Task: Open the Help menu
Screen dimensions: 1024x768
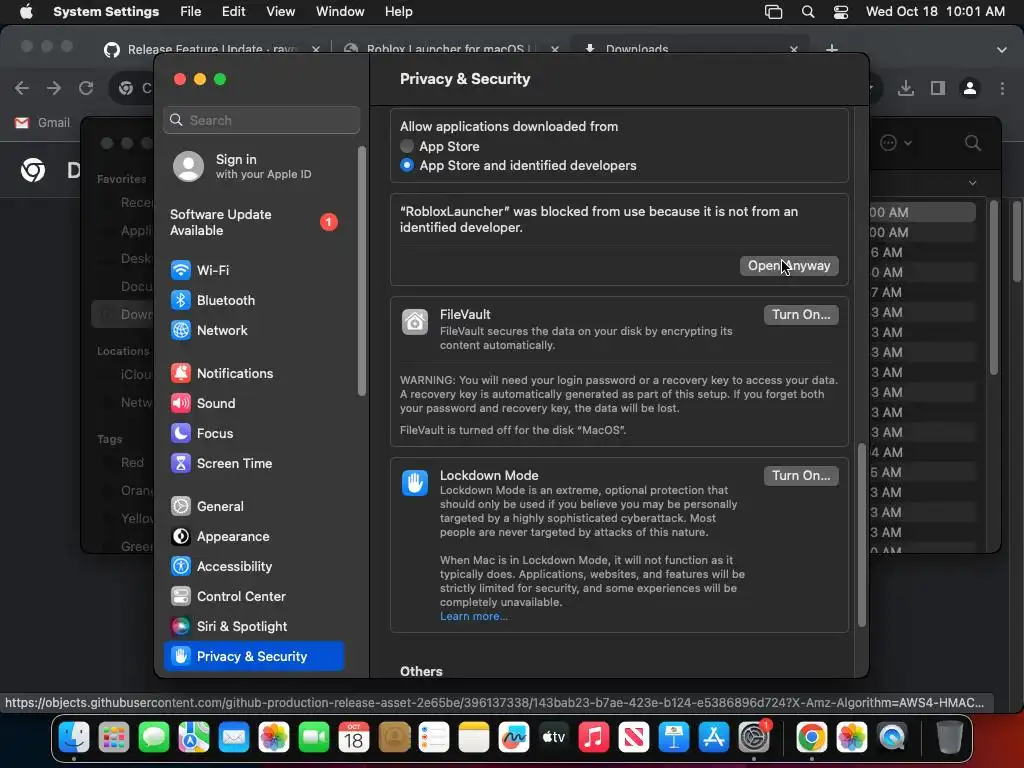Action: [398, 11]
